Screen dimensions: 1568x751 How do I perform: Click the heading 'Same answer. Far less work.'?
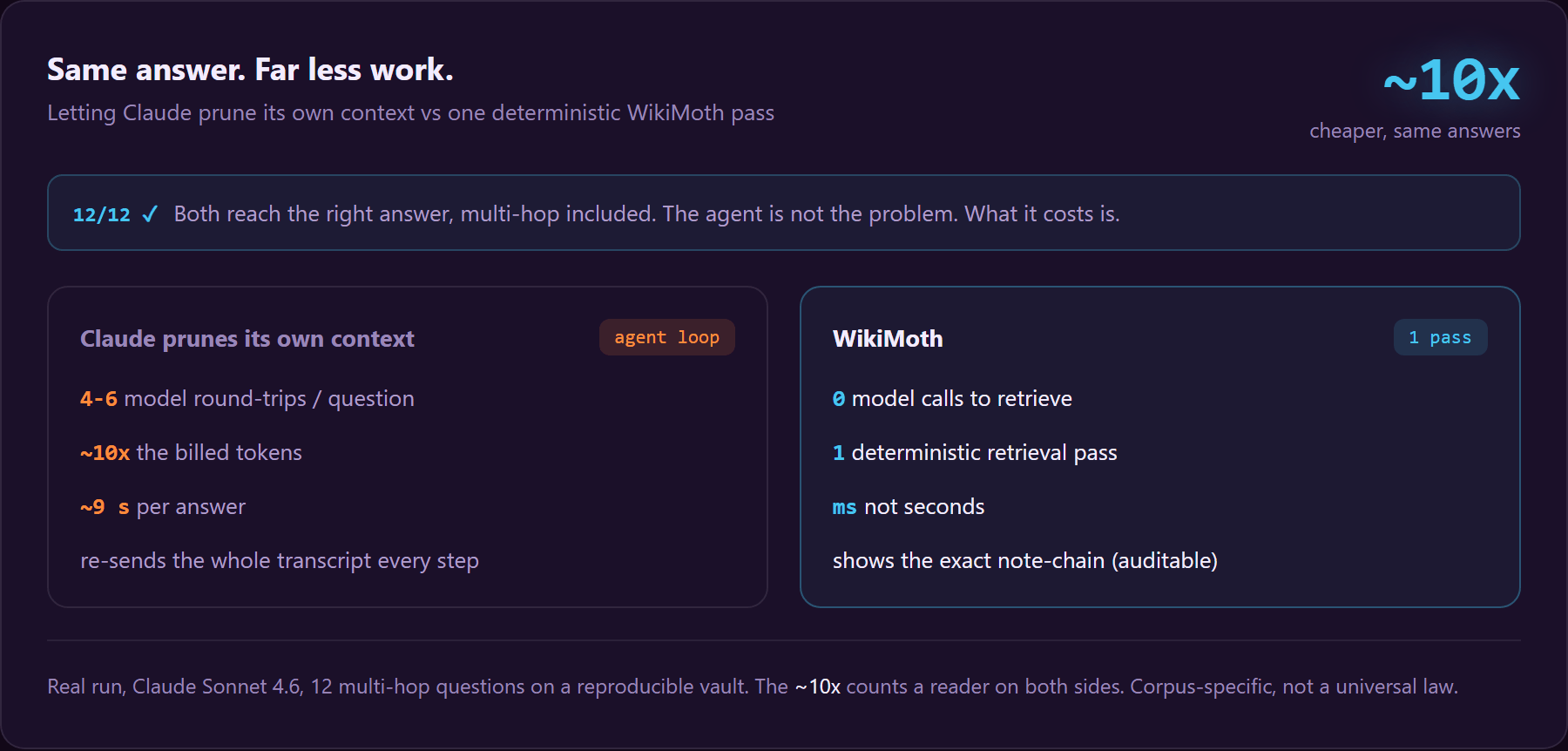point(250,70)
